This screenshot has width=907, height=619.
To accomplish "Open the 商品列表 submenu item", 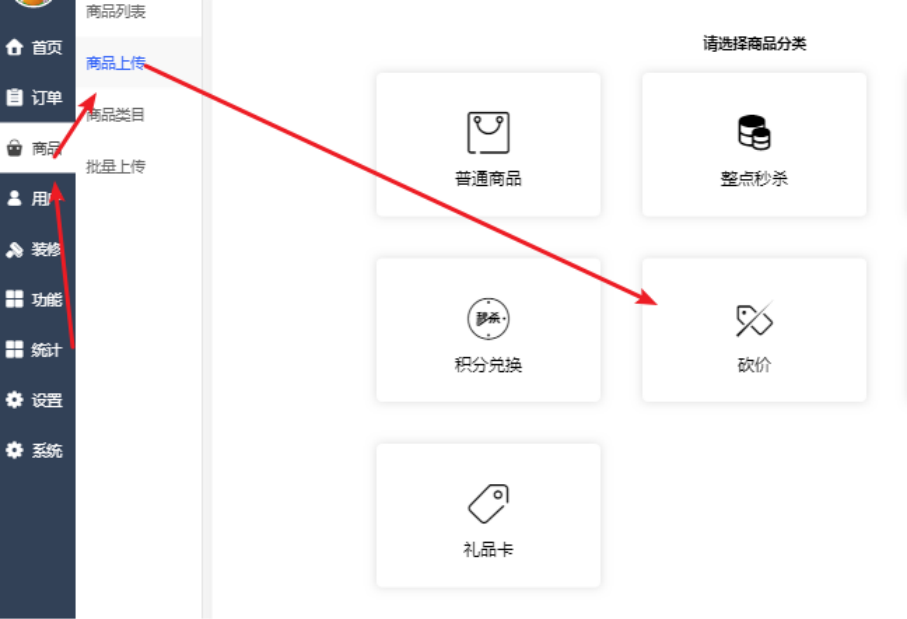I will click(x=116, y=11).
